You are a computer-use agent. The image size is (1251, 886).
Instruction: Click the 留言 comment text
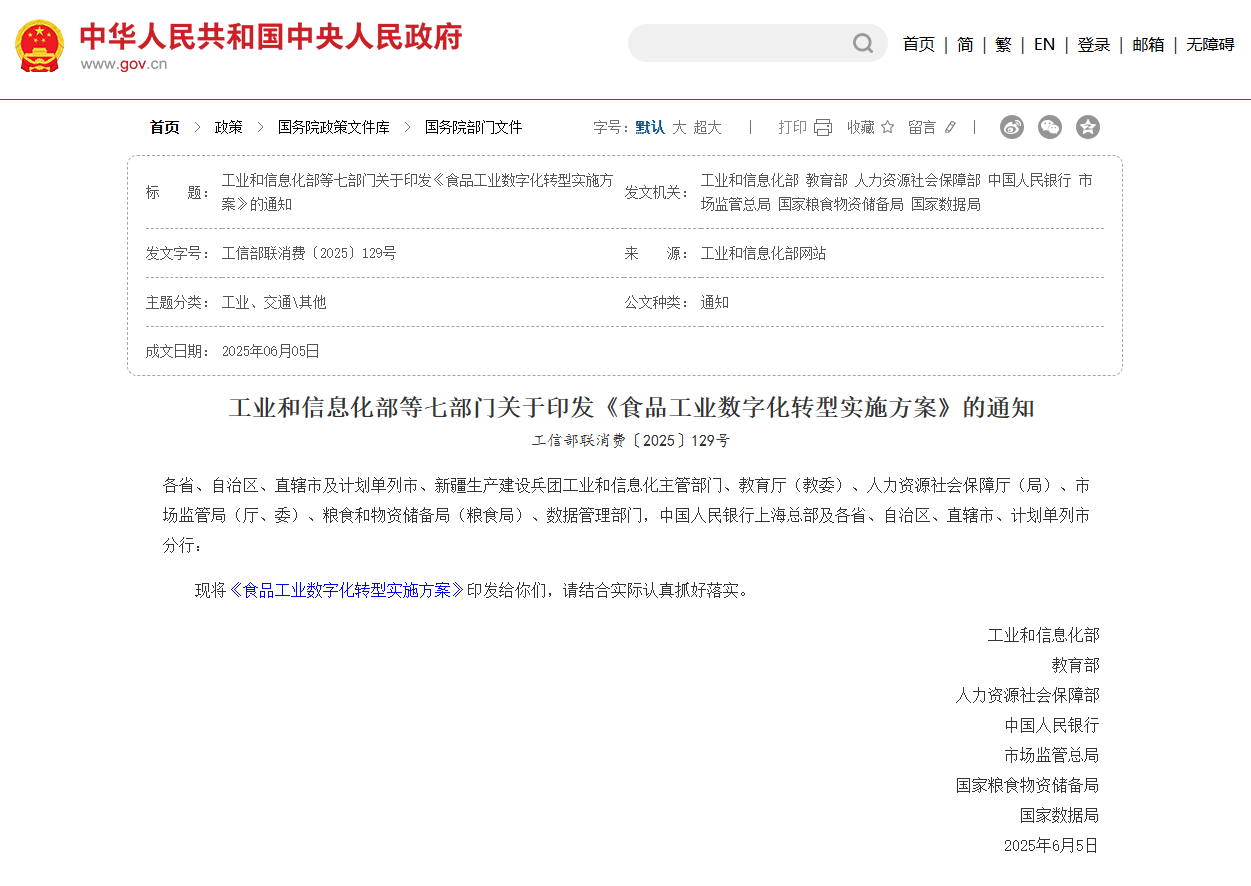pos(922,127)
